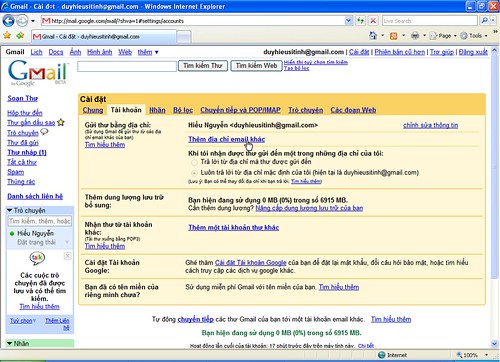This screenshot has width=500, height=362.
Task: Click Thêm địa chỉ email khác link
Action: coord(226,139)
